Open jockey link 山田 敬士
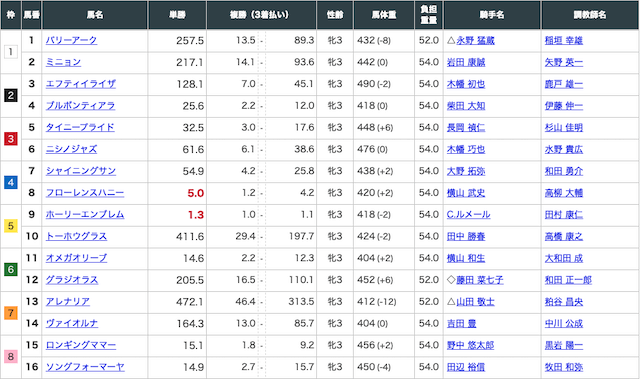640x379 pixels. (475, 301)
